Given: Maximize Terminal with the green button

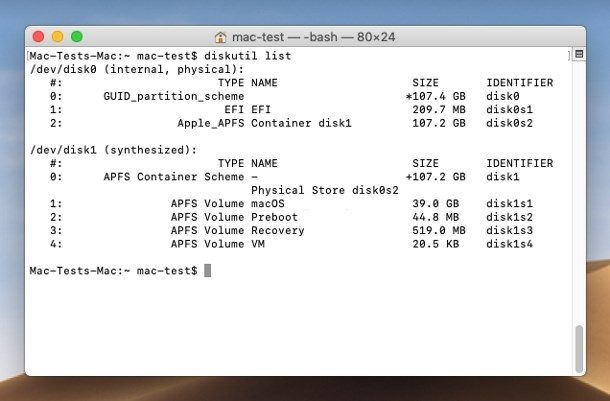Looking at the screenshot, I should point(77,37).
